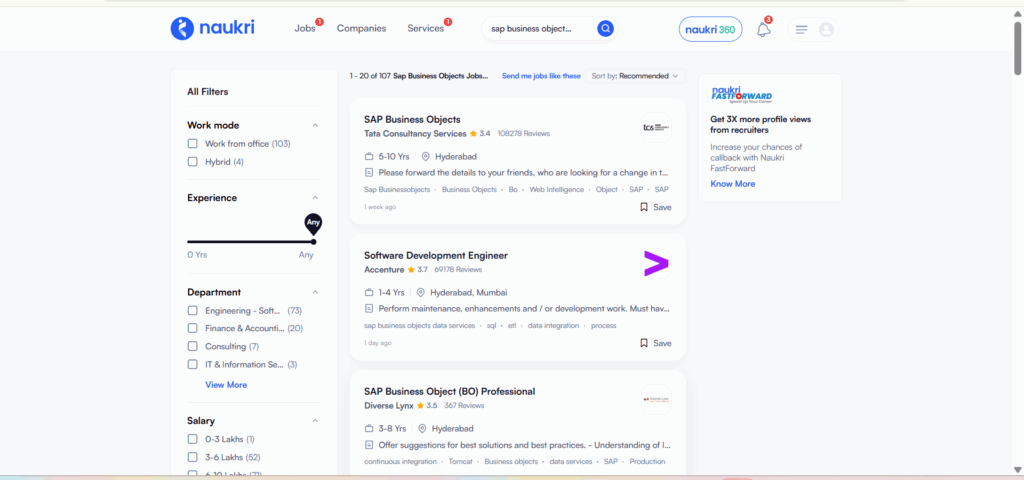Image resolution: width=1024 pixels, height=480 pixels.
Task: Click the 1-4 Yrs briefcase icon
Action: [x=368, y=293]
